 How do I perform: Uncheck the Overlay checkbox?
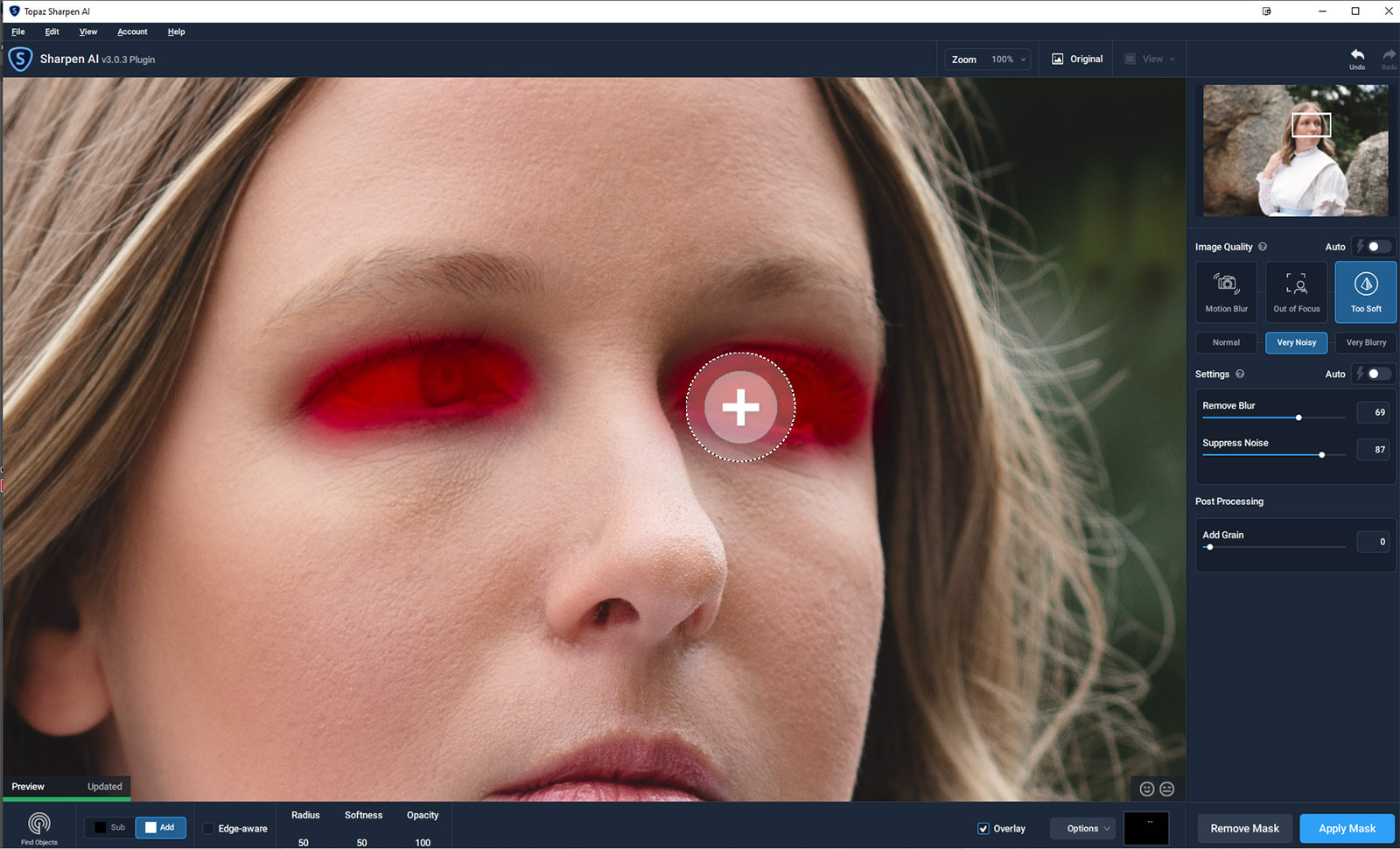click(x=983, y=828)
